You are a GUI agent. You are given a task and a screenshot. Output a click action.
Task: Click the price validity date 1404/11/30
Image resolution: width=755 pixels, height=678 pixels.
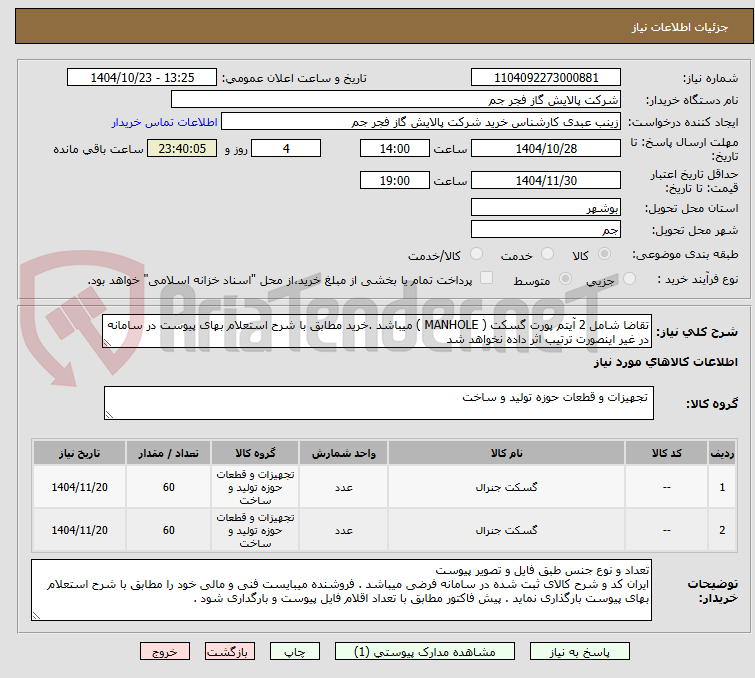click(546, 181)
